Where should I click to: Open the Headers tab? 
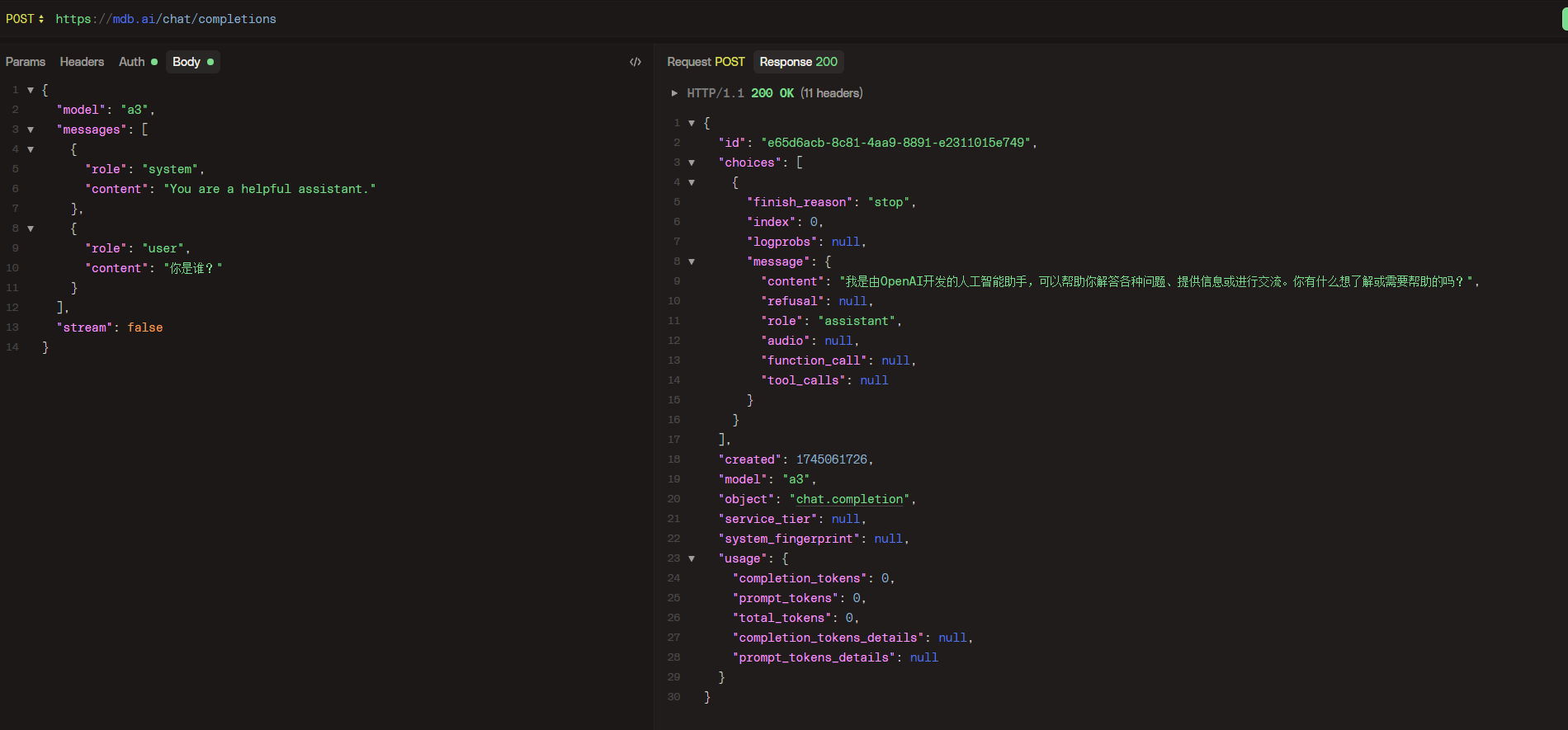point(82,62)
